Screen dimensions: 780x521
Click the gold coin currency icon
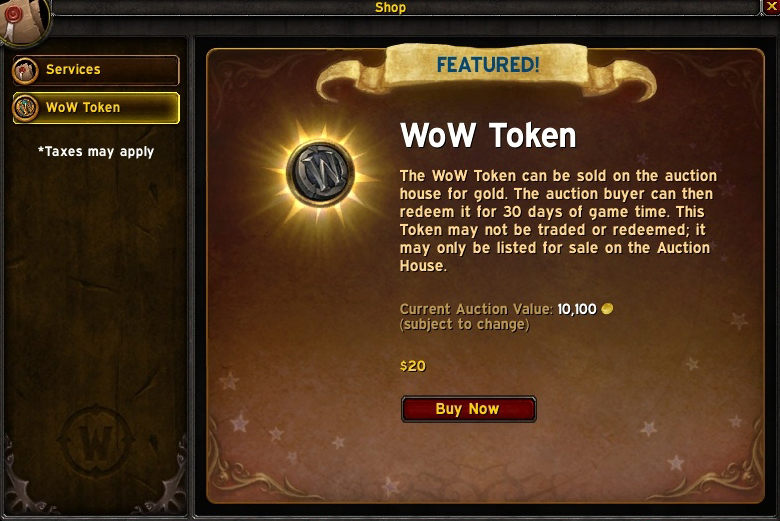[x=607, y=309]
